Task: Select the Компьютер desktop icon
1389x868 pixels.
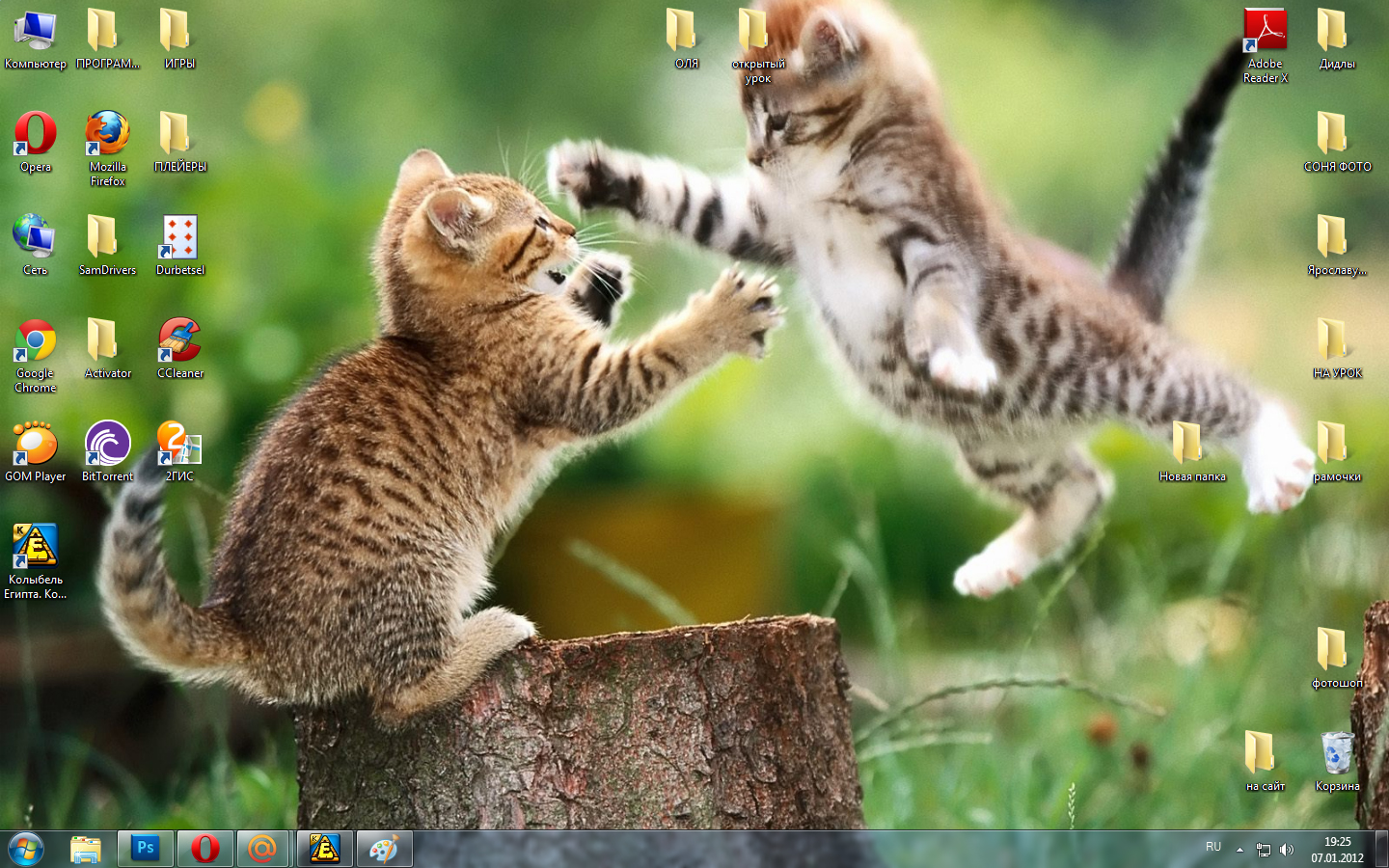Action: 36,32
